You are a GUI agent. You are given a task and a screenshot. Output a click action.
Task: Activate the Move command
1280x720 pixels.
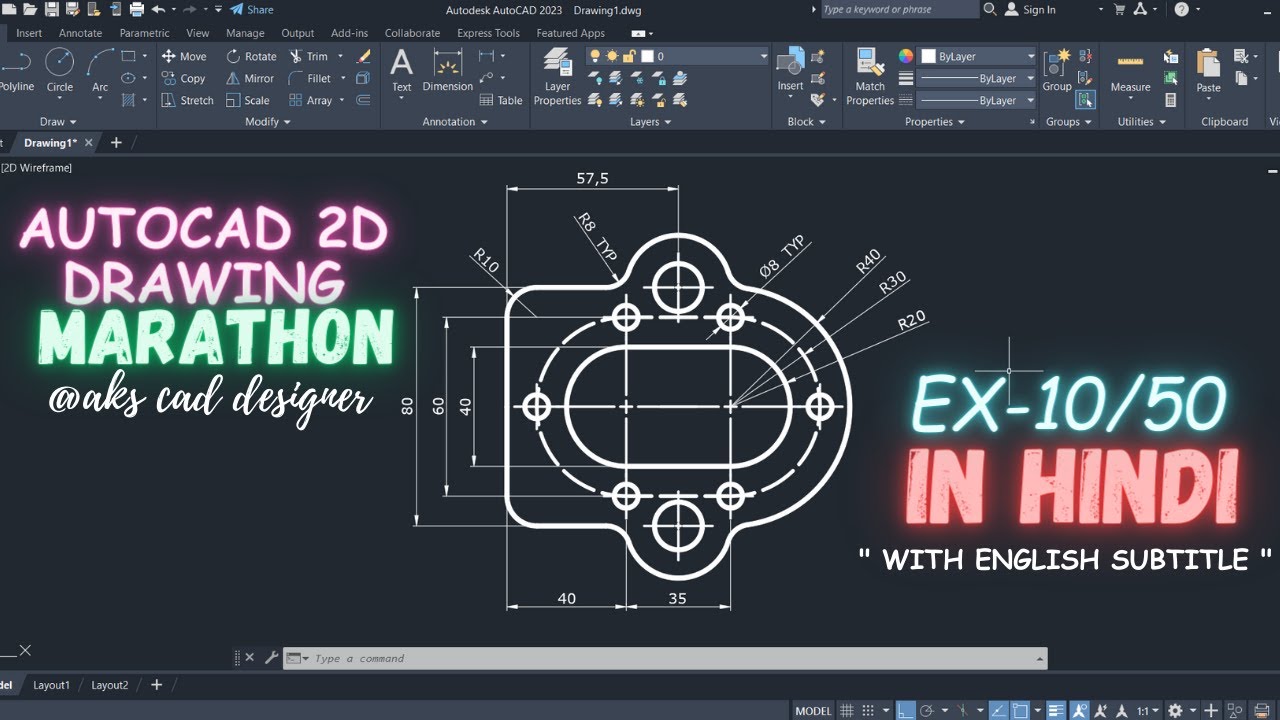coord(185,56)
